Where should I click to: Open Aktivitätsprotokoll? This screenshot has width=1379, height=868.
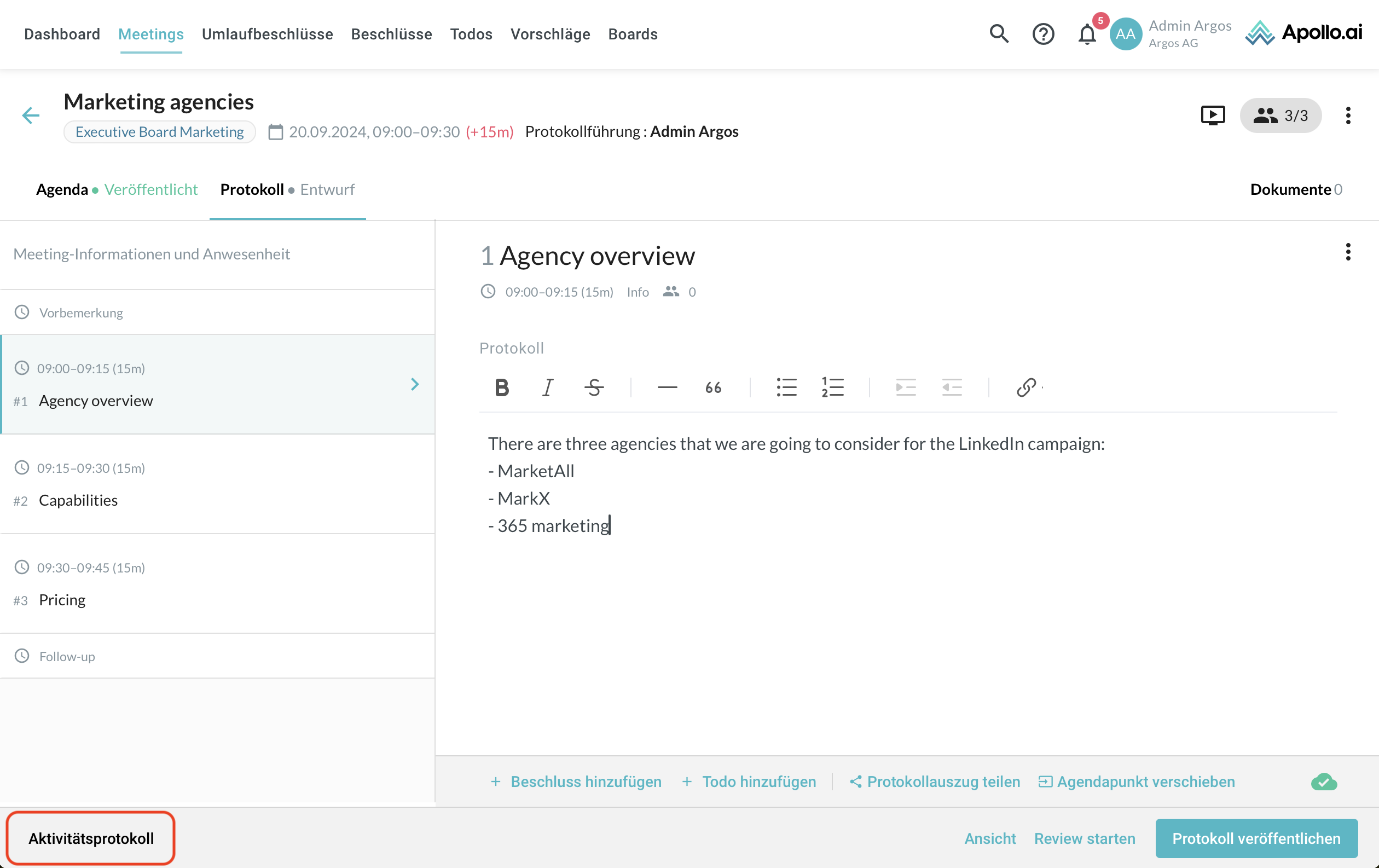click(x=91, y=838)
